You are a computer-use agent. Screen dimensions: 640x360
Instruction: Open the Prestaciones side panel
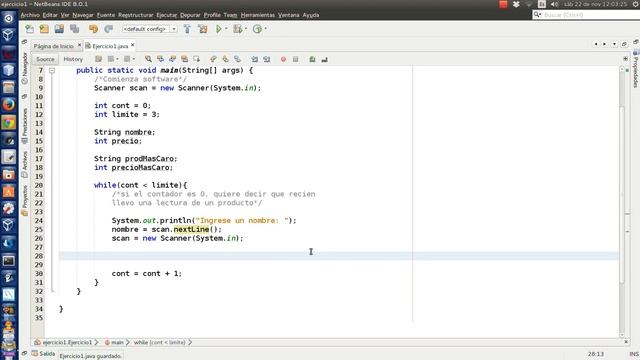[25, 125]
